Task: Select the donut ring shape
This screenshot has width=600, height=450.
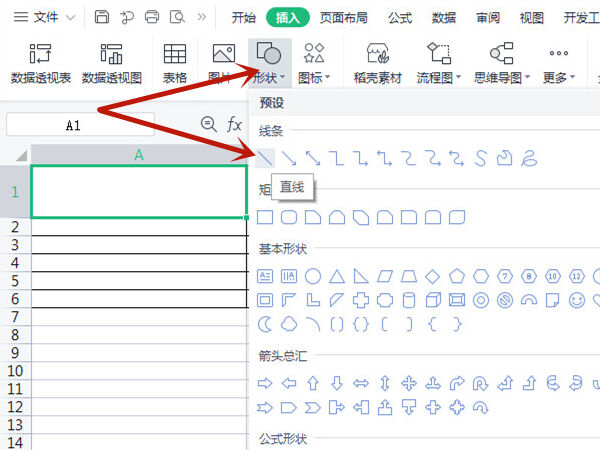Action: tap(481, 300)
